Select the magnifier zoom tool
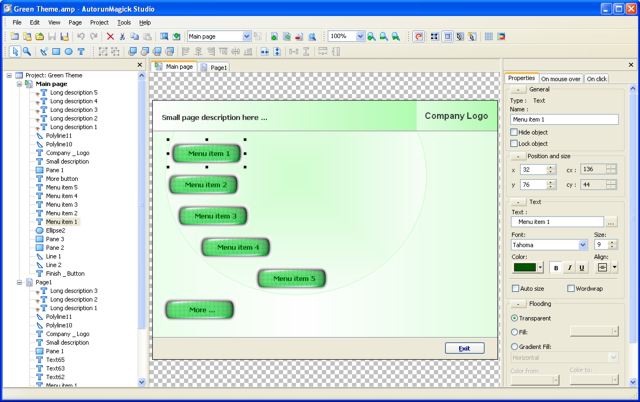 tap(27, 51)
